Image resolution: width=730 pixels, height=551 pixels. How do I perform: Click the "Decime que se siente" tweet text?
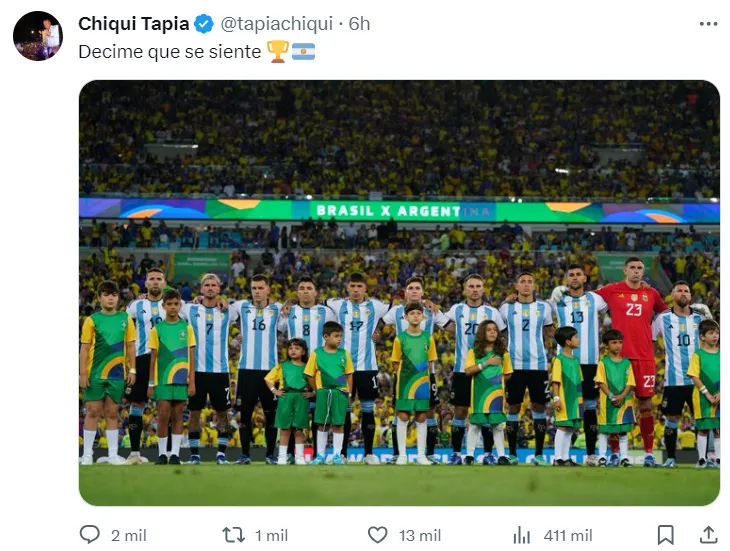tap(169, 50)
